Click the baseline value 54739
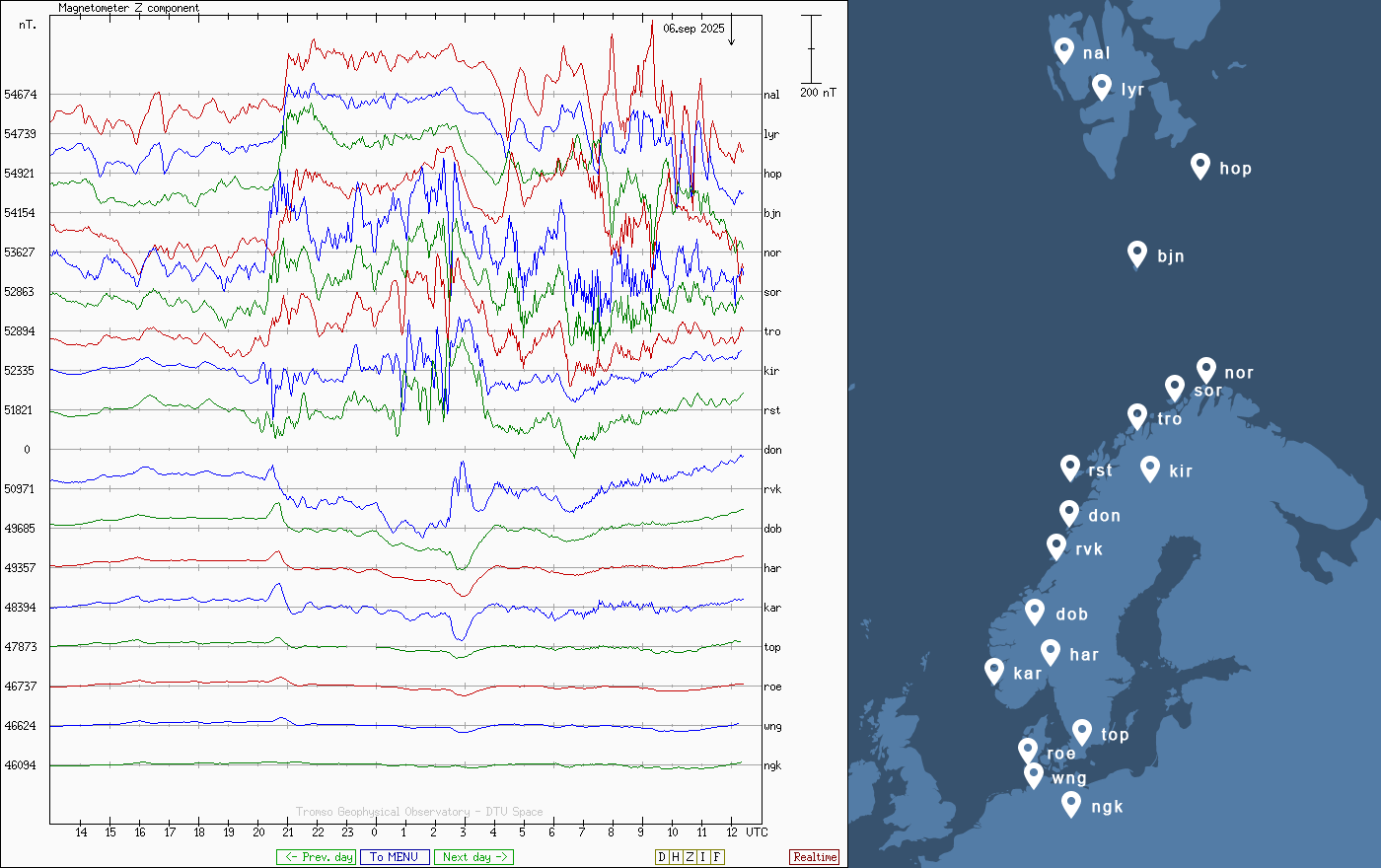 click(20, 134)
